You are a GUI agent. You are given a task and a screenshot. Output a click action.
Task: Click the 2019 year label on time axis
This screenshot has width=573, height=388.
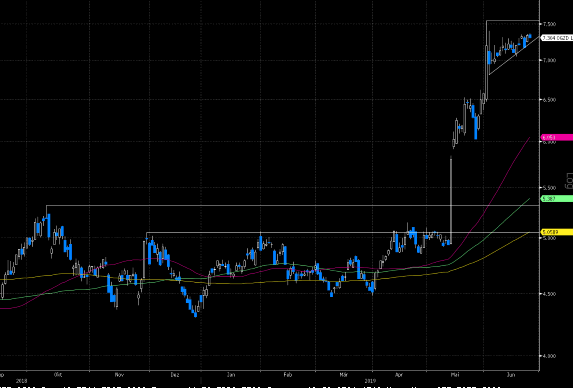[x=371, y=381]
